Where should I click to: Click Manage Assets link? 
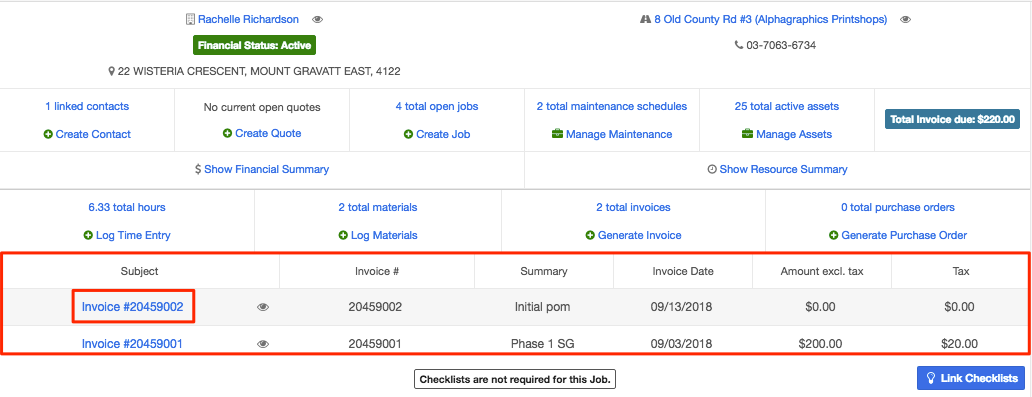pos(794,134)
